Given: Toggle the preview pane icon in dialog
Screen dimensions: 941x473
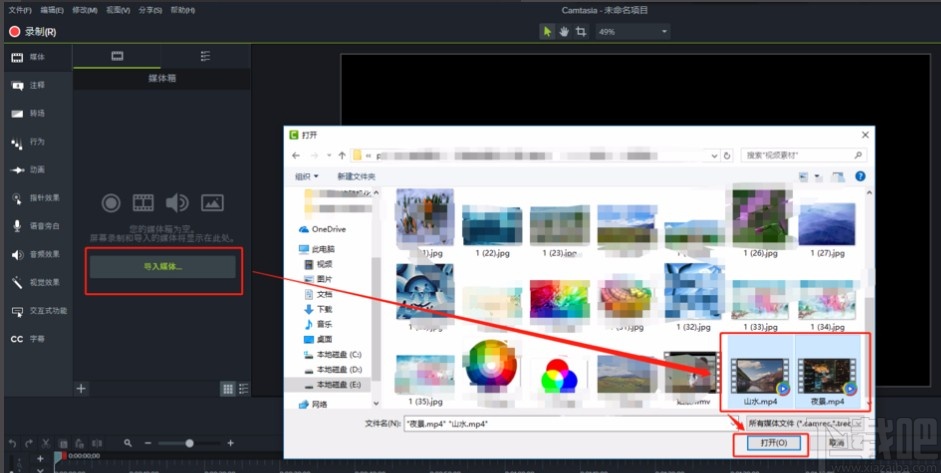Looking at the screenshot, I should [x=838, y=176].
